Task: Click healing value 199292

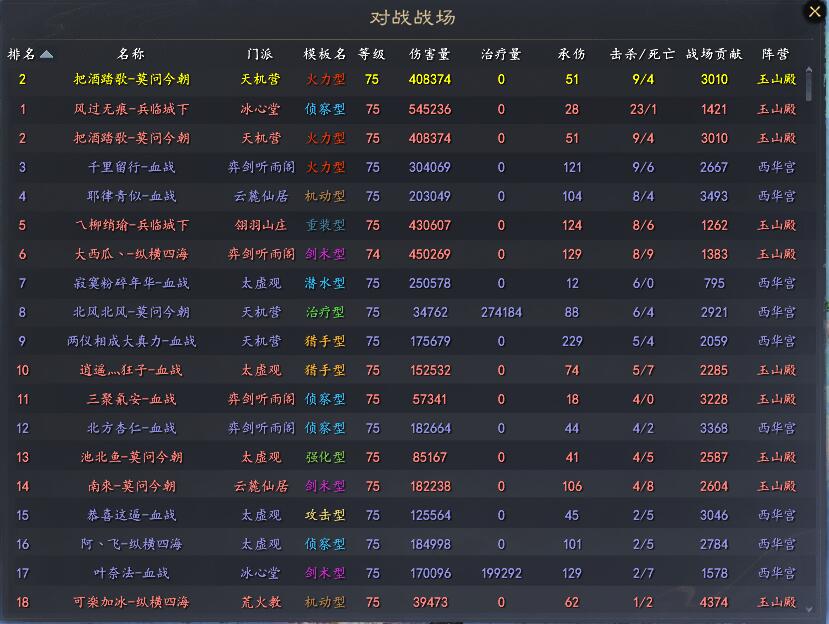Action: 501,573
